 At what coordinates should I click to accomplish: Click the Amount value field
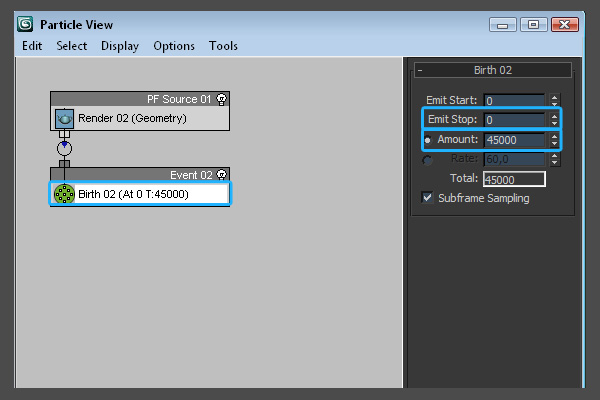click(513, 140)
